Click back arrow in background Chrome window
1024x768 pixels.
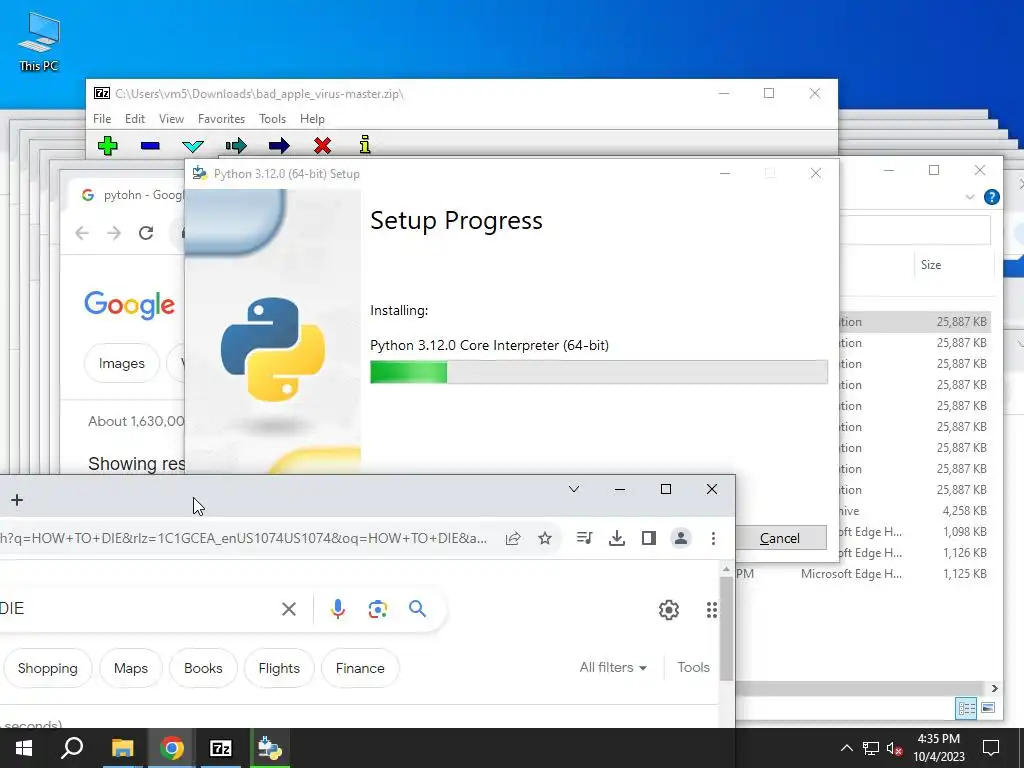click(x=82, y=233)
